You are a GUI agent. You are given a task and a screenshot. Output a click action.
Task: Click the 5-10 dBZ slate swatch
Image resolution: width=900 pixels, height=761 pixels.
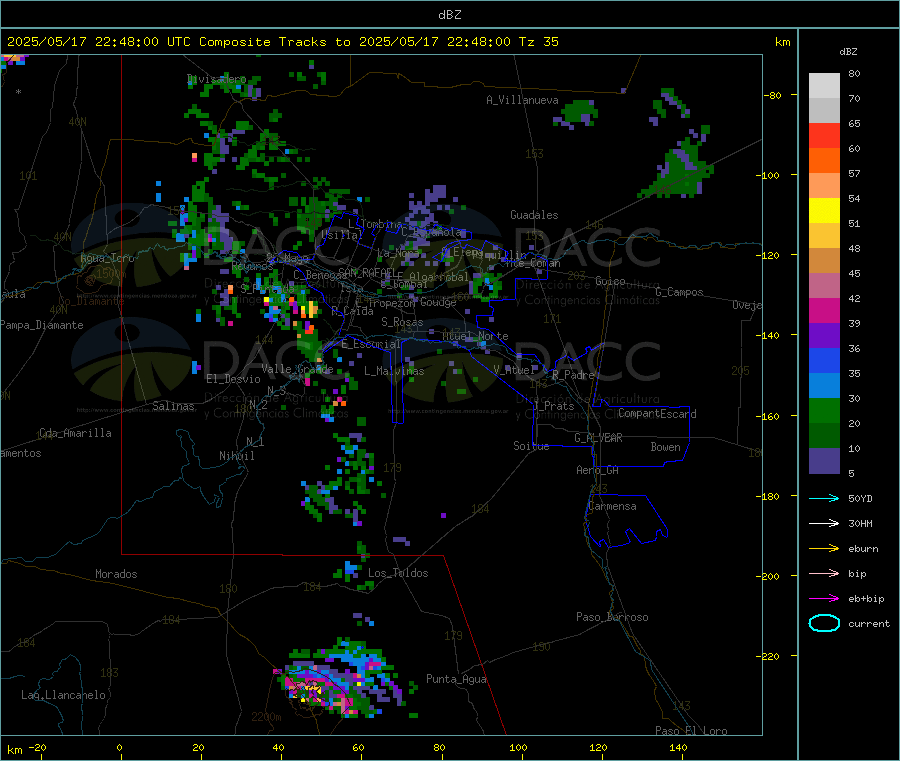tap(824, 461)
